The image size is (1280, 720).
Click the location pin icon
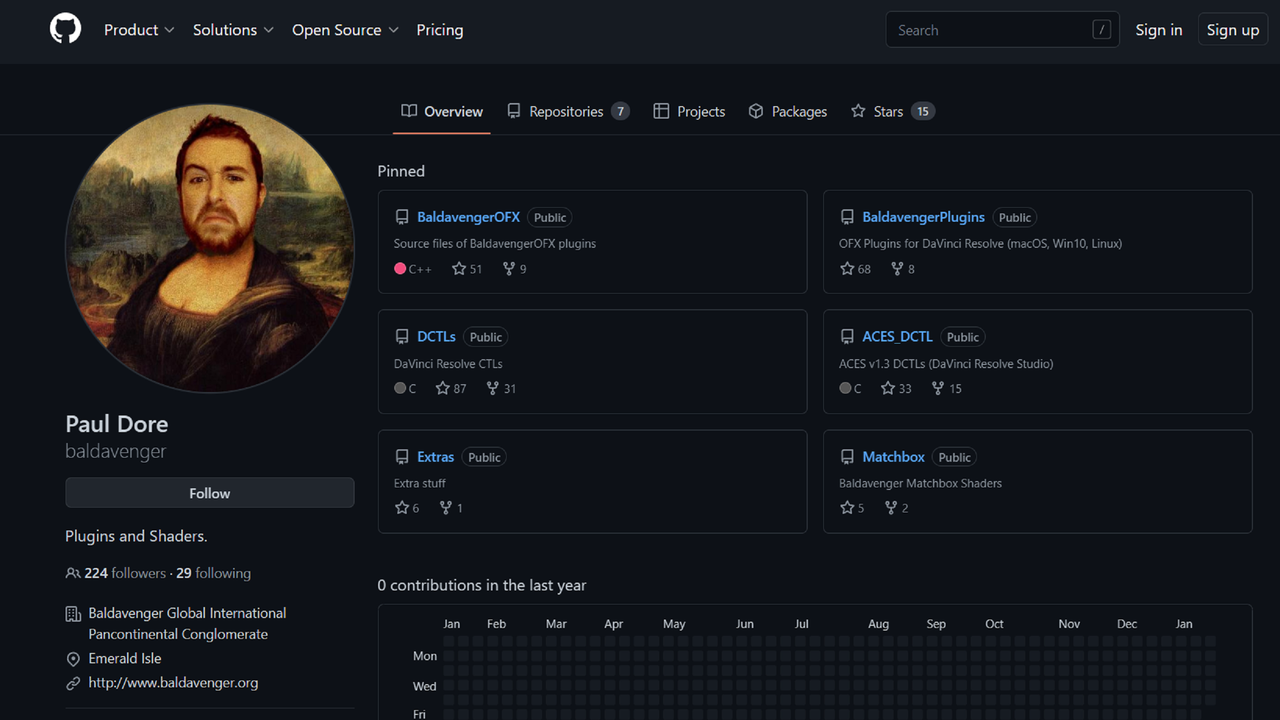73,659
